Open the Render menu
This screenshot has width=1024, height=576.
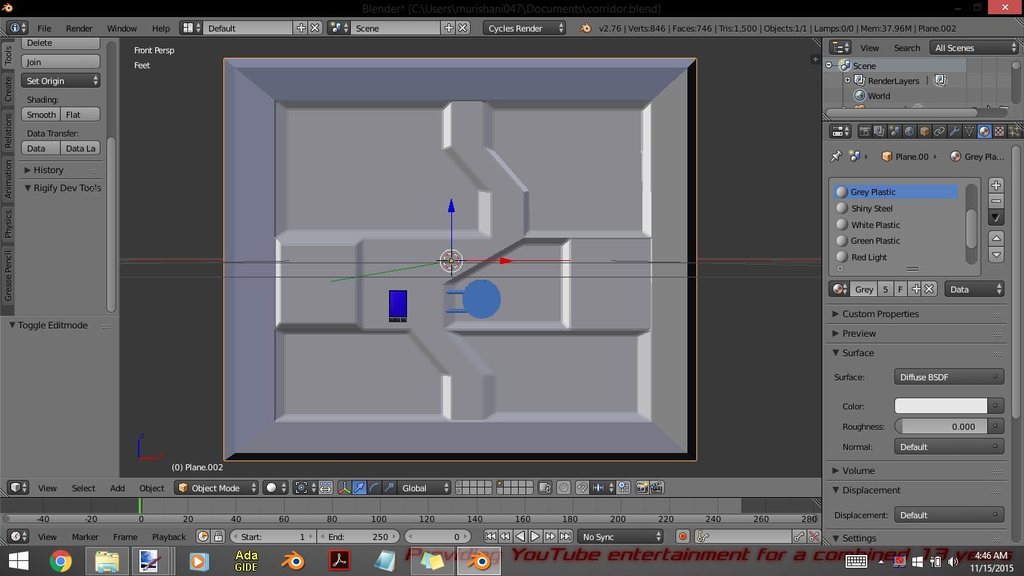(x=79, y=28)
